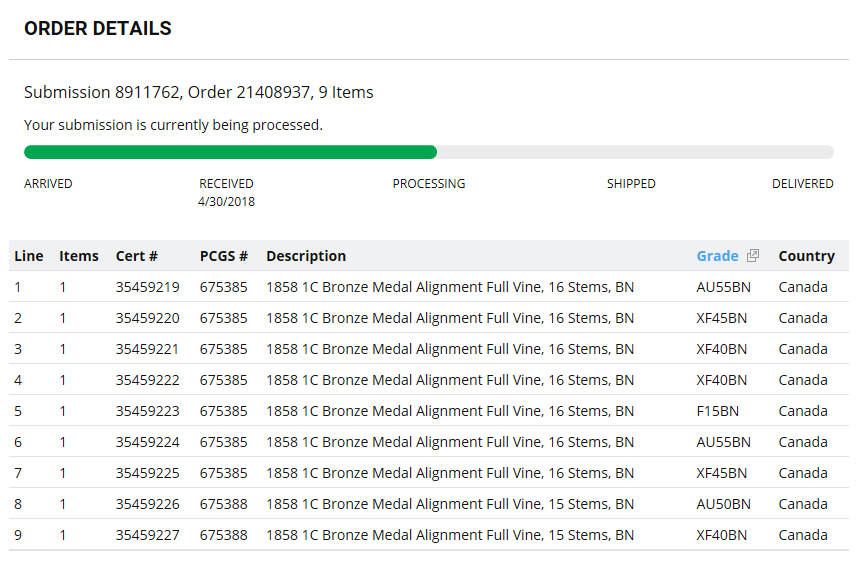Click the ARRIVED stage label
Image resolution: width=856 pixels, height=570 pixels.
[x=48, y=184]
